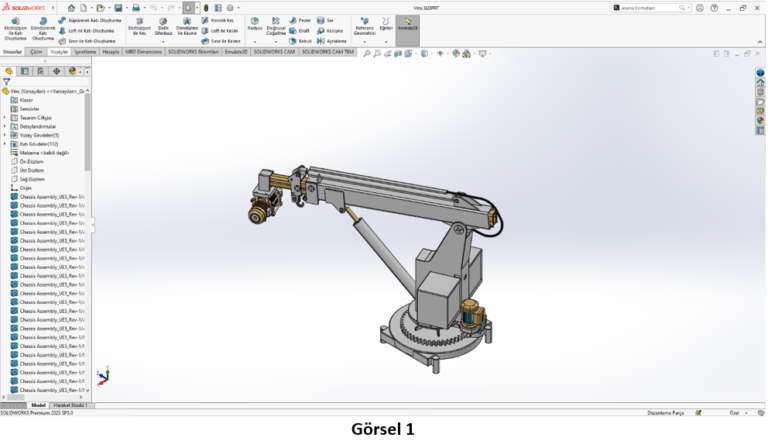The width and height of the screenshot is (768, 441).
Task: Switch to the Çizim tab
Action: 37,50
